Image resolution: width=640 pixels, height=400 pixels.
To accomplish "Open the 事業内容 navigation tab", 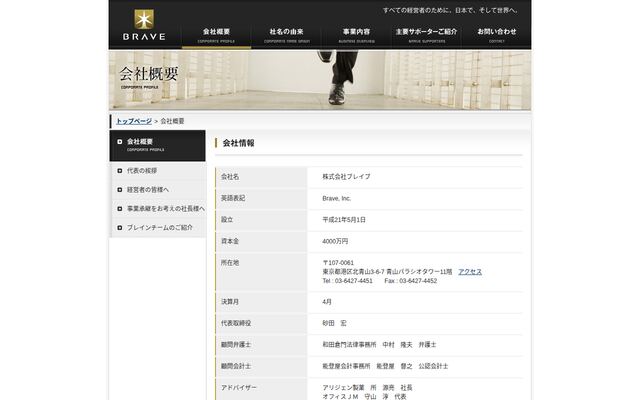I will coord(356,35).
